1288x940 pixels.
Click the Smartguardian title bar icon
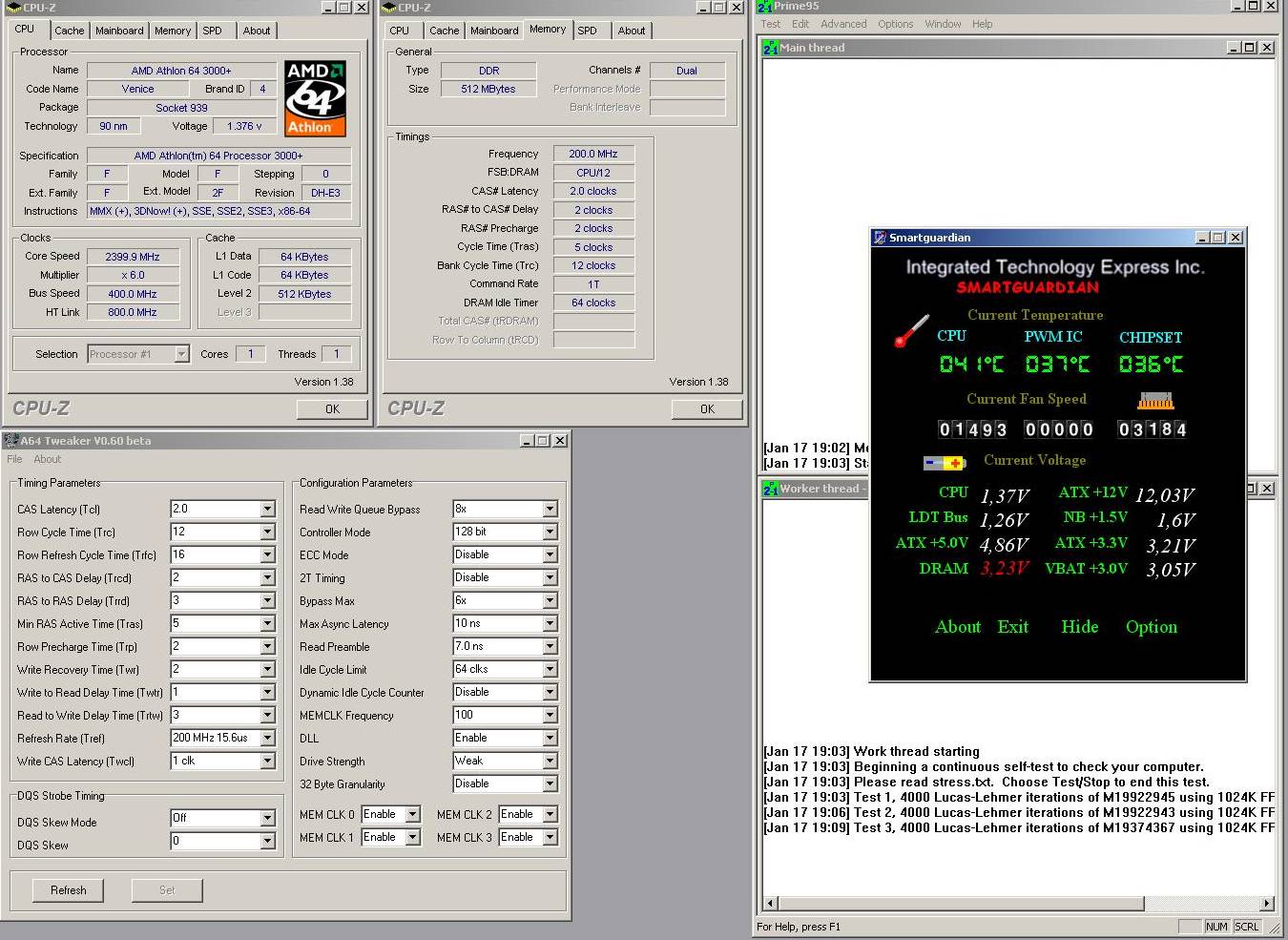[880, 238]
